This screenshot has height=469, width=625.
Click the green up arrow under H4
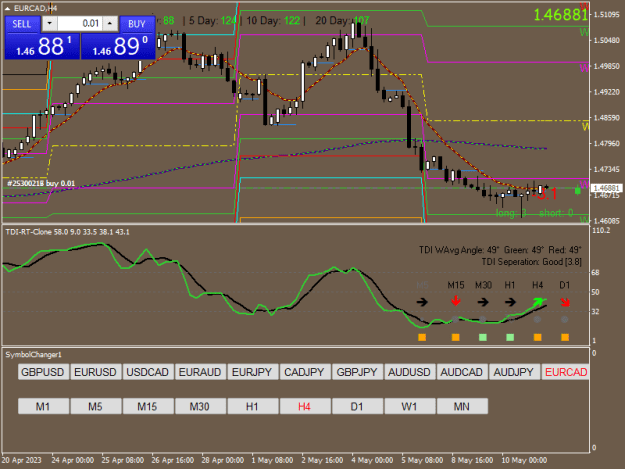pos(538,302)
